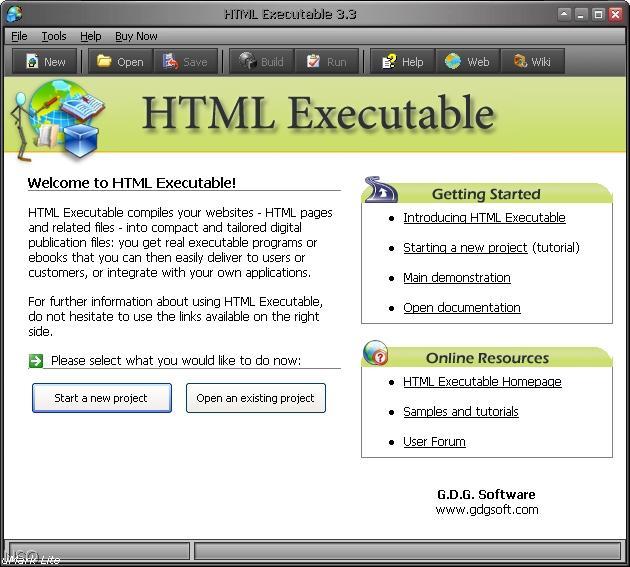This screenshot has height=567, width=630.
Task: Follow the 'Main demonstration' link
Action: (x=457, y=278)
